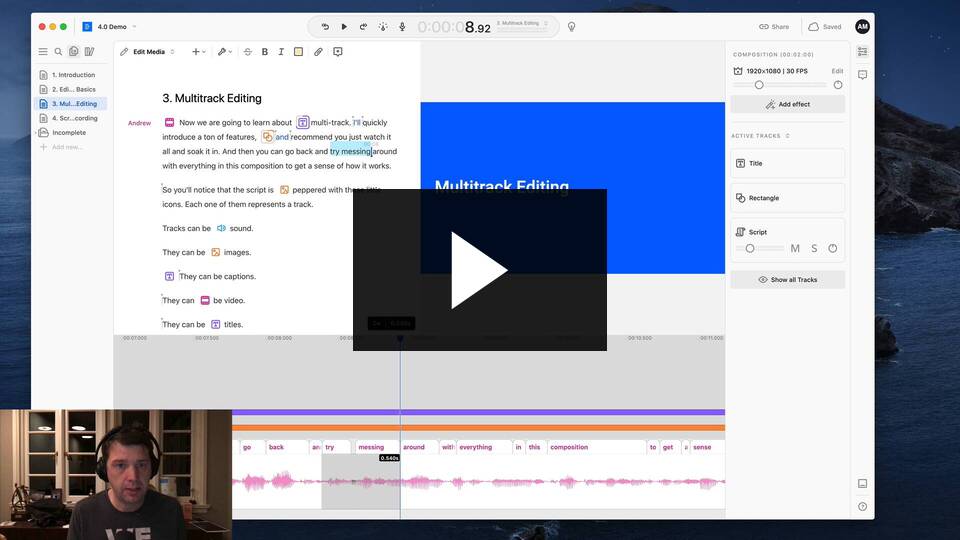The height and width of the screenshot is (540, 960).
Task: Solo the Script track with the S button
Action: click(814, 248)
